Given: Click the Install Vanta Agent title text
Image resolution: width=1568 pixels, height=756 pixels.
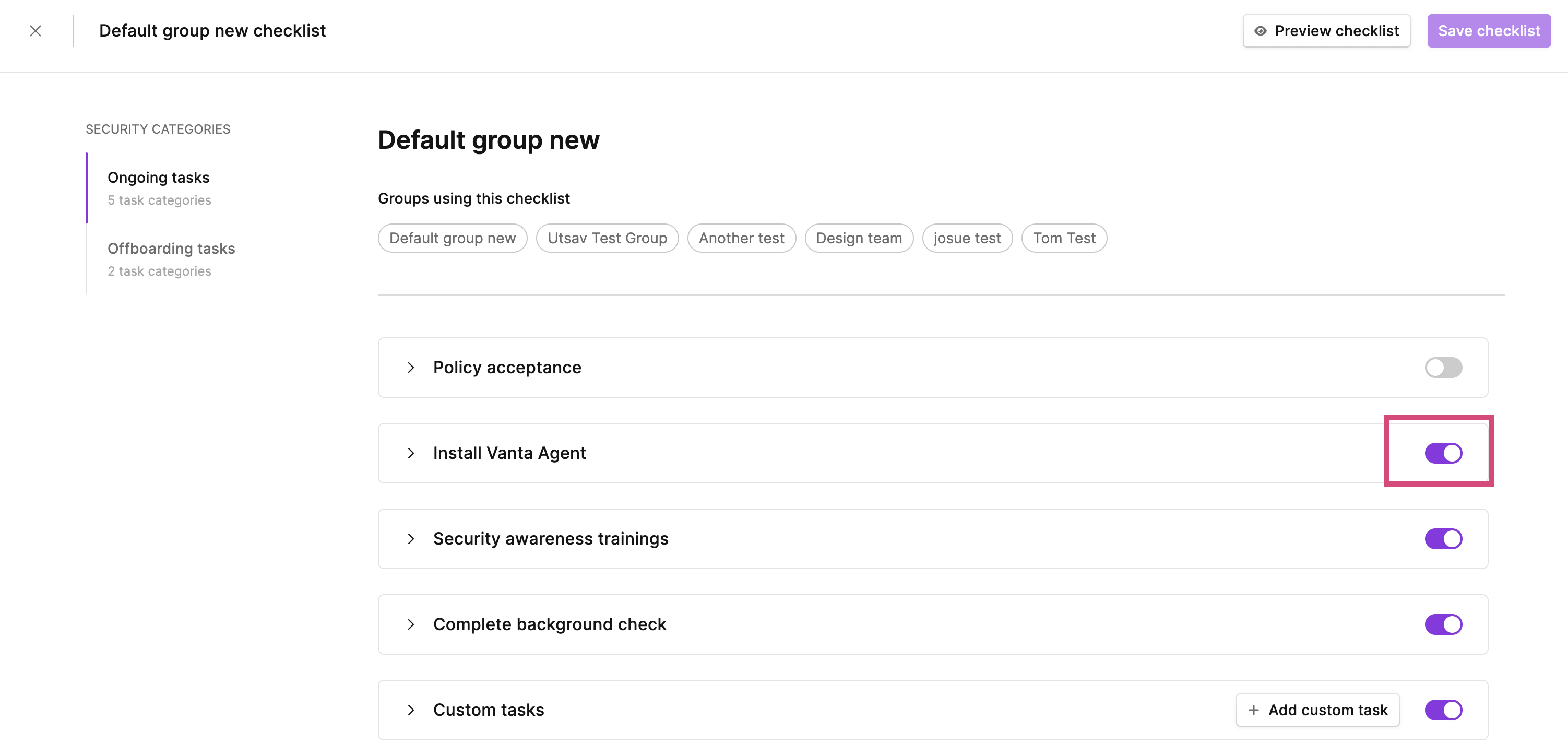Looking at the screenshot, I should tap(509, 454).
